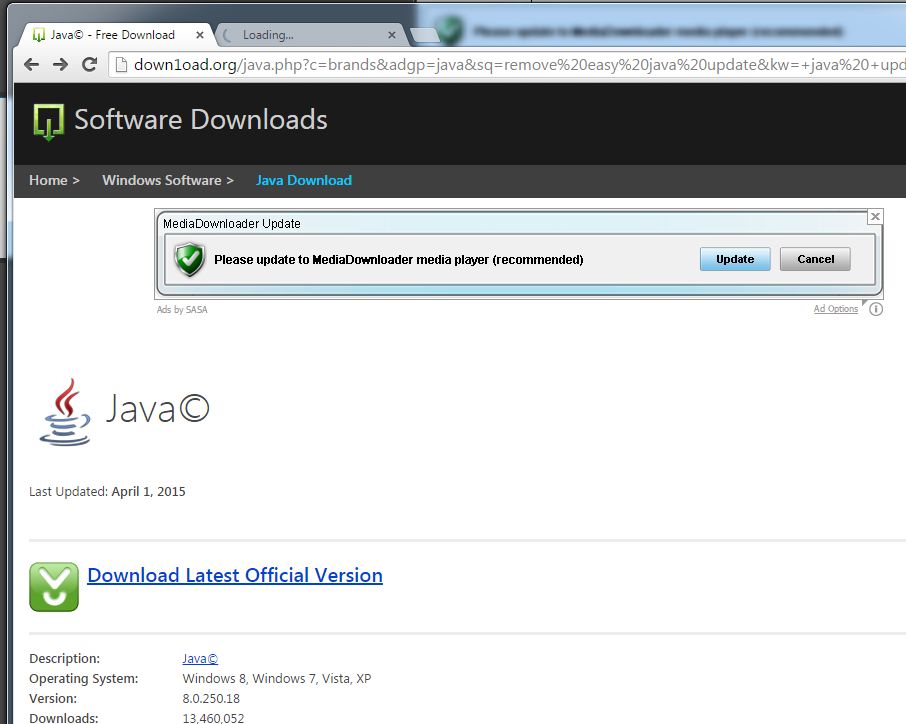Click the Windows 8, Windows 7, Vista, XP text
906x724 pixels.
[277, 678]
